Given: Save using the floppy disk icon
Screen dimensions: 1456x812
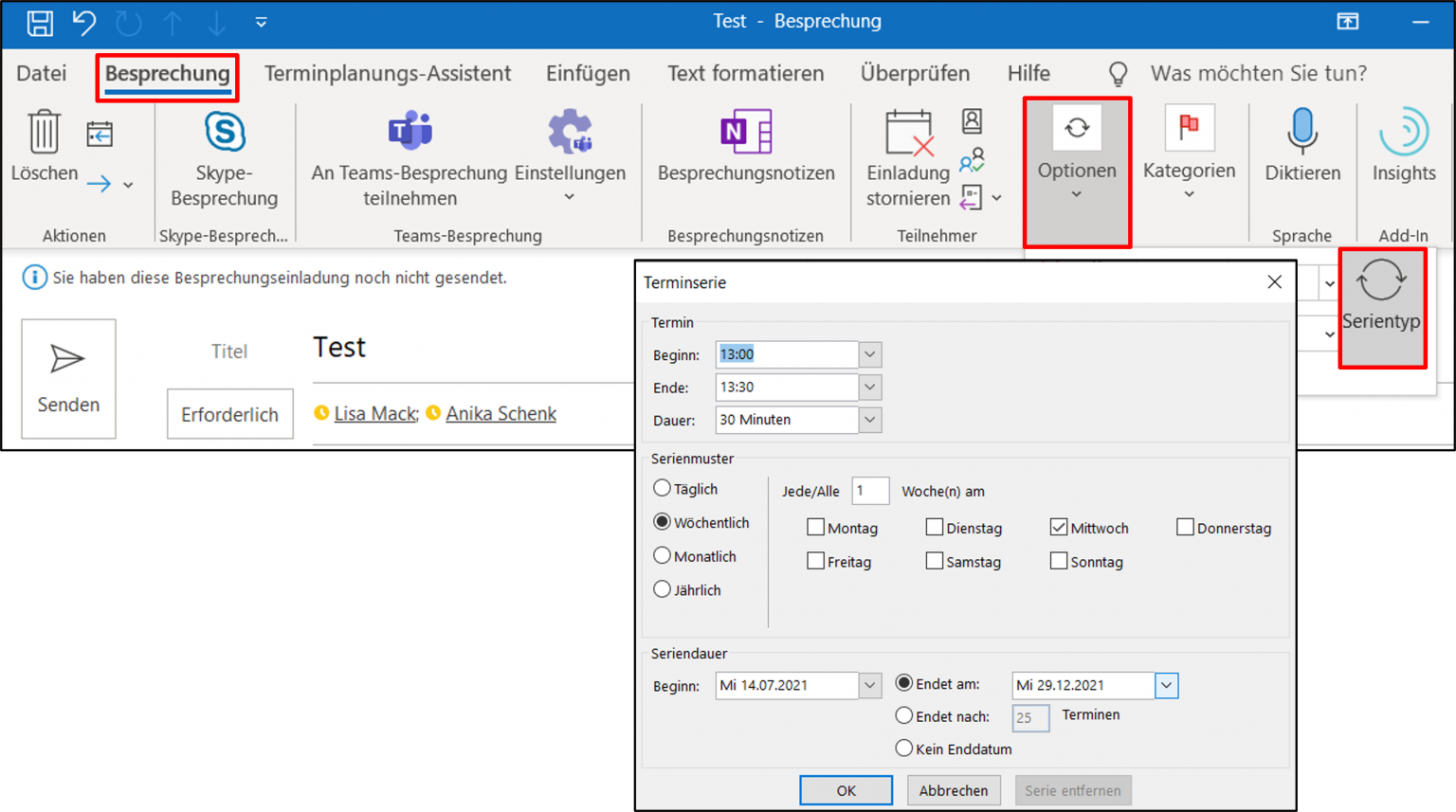Looking at the screenshot, I should [40, 23].
